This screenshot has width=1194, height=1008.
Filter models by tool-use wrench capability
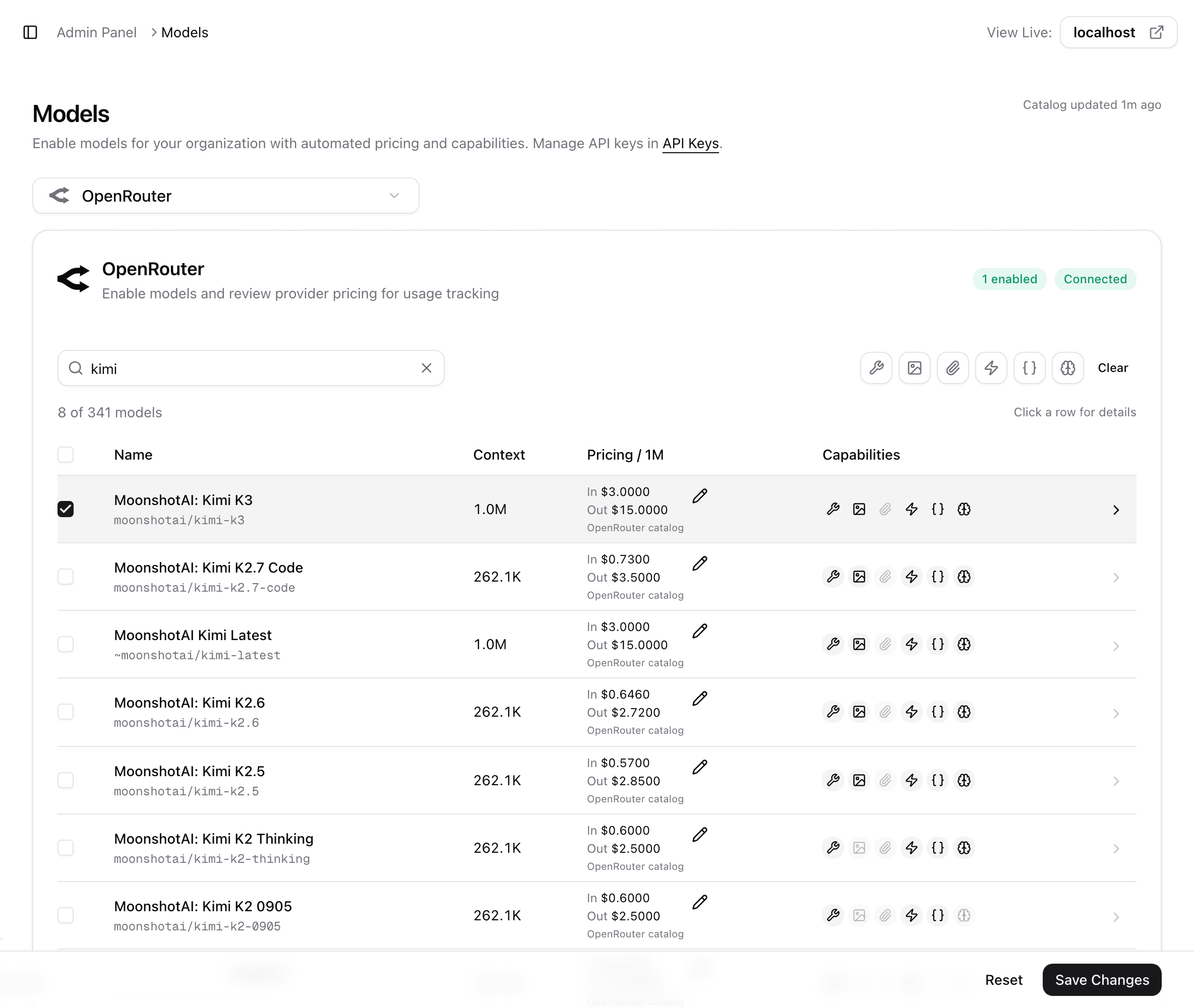click(x=876, y=368)
